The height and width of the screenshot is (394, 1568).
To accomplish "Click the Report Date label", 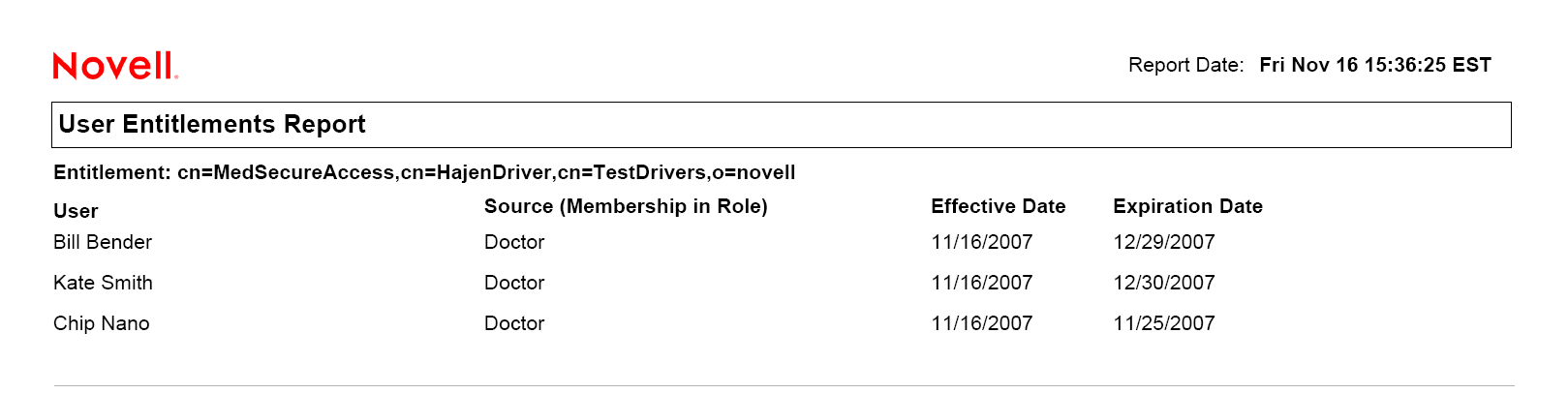I will click(1185, 65).
